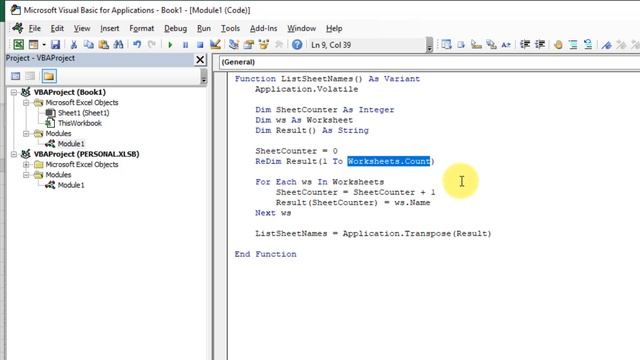Image resolution: width=640 pixels, height=360 pixels.
Task: Open the Insert object dropdown arrow
Action: coord(44,44)
